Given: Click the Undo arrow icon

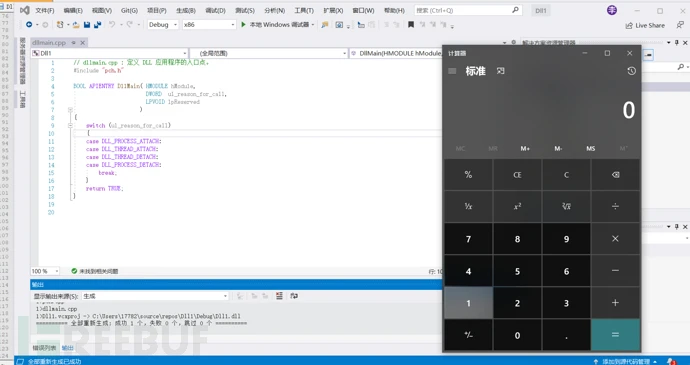Looking at the screenshot, I should tap(112, 25).
